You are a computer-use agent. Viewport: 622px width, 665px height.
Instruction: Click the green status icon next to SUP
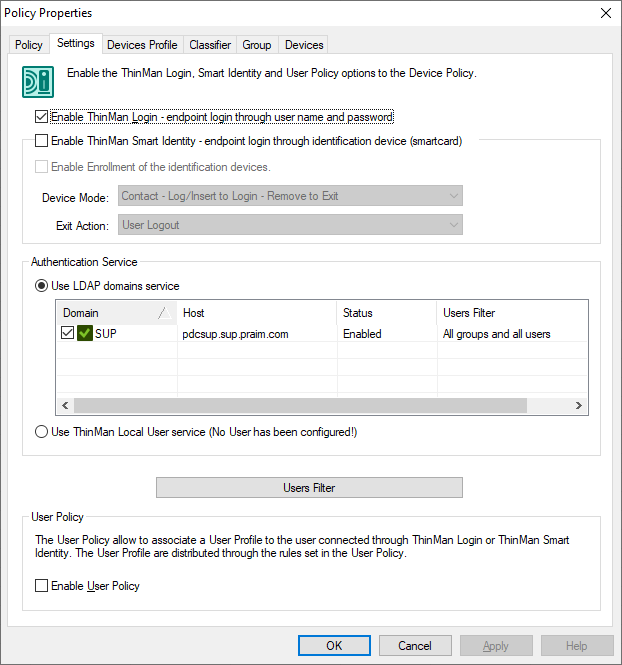[x=84, y=333]
